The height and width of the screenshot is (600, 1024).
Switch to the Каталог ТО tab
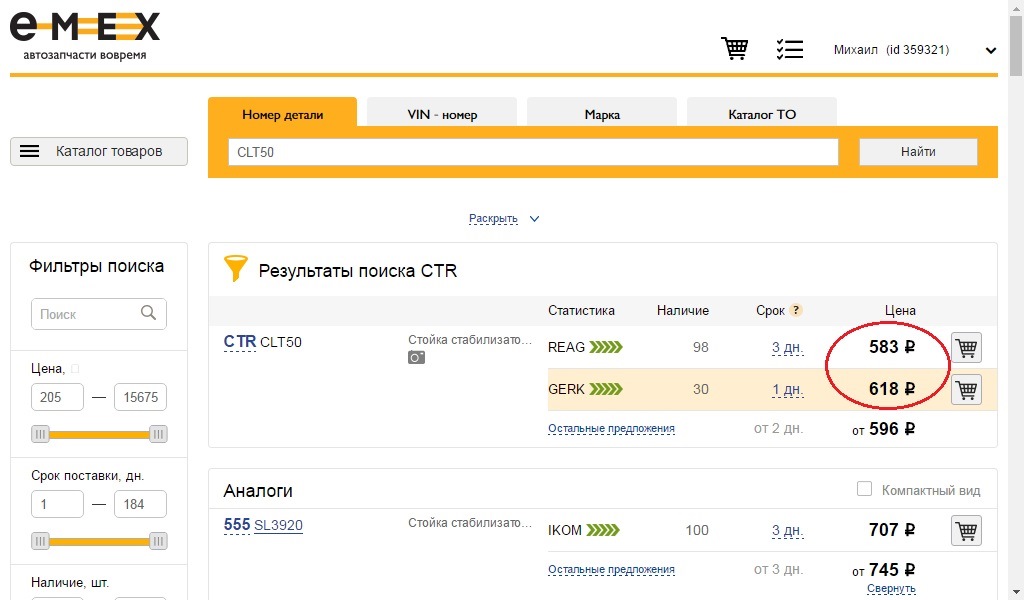tap(762, 114)
